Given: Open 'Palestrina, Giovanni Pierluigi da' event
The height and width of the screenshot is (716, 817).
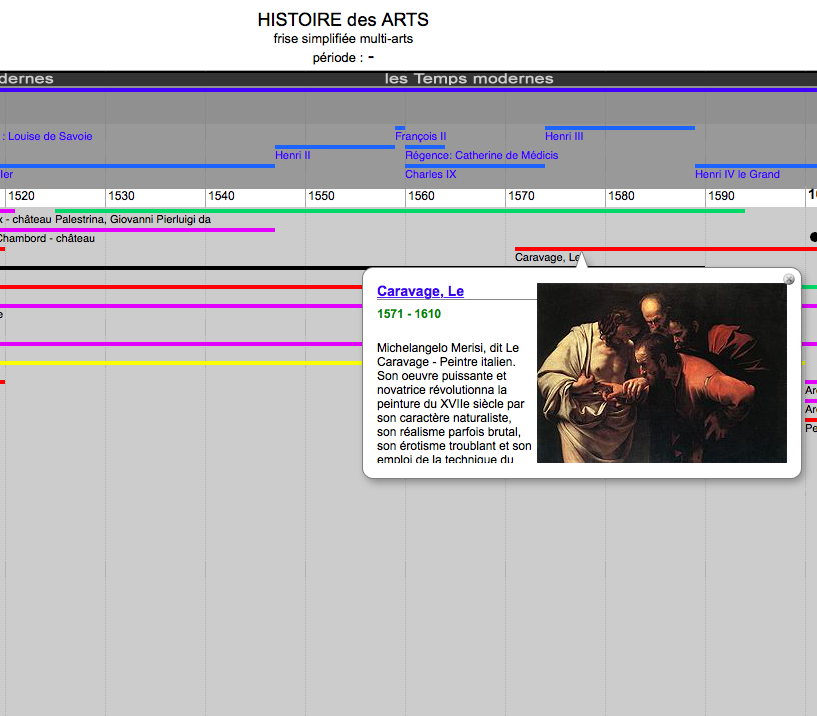Looking at the screenshot, I should pyautogui.click(x=133, y=219).
